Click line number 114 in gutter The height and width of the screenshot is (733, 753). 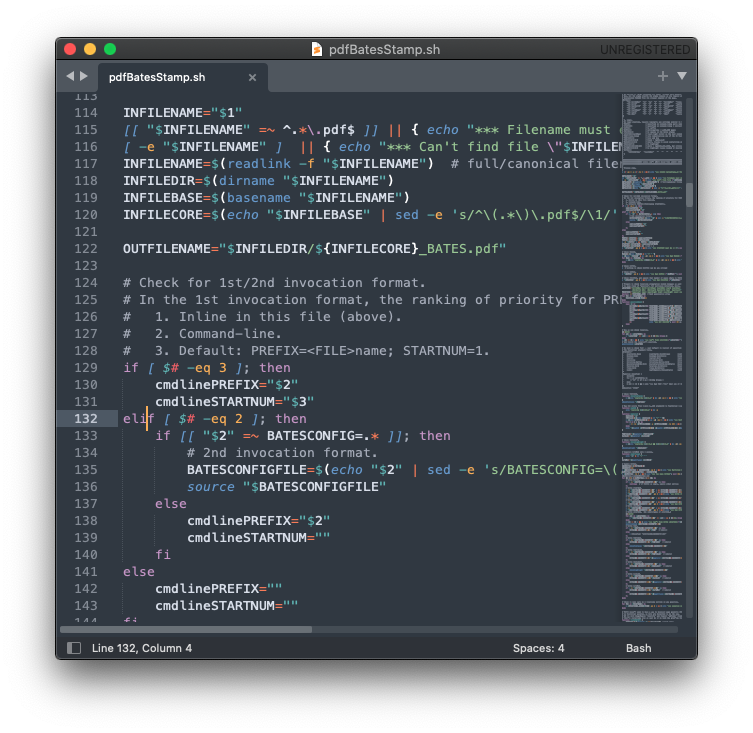tap(85, 113)
